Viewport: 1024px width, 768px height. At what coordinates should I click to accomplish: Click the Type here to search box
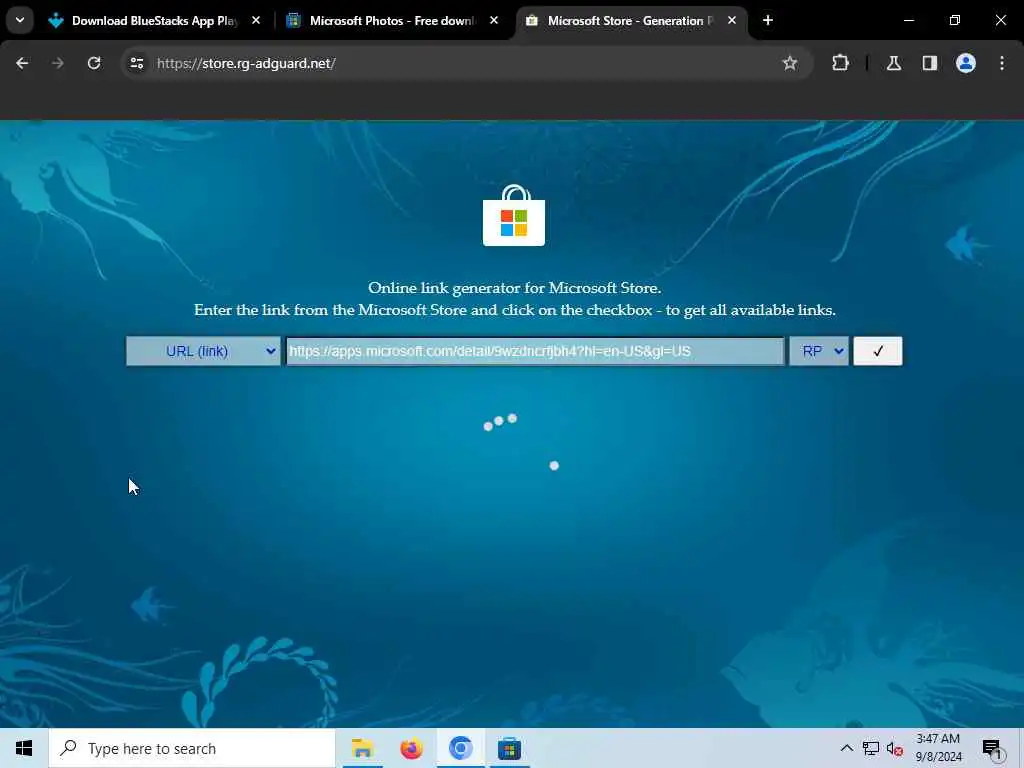click(192, 748)
